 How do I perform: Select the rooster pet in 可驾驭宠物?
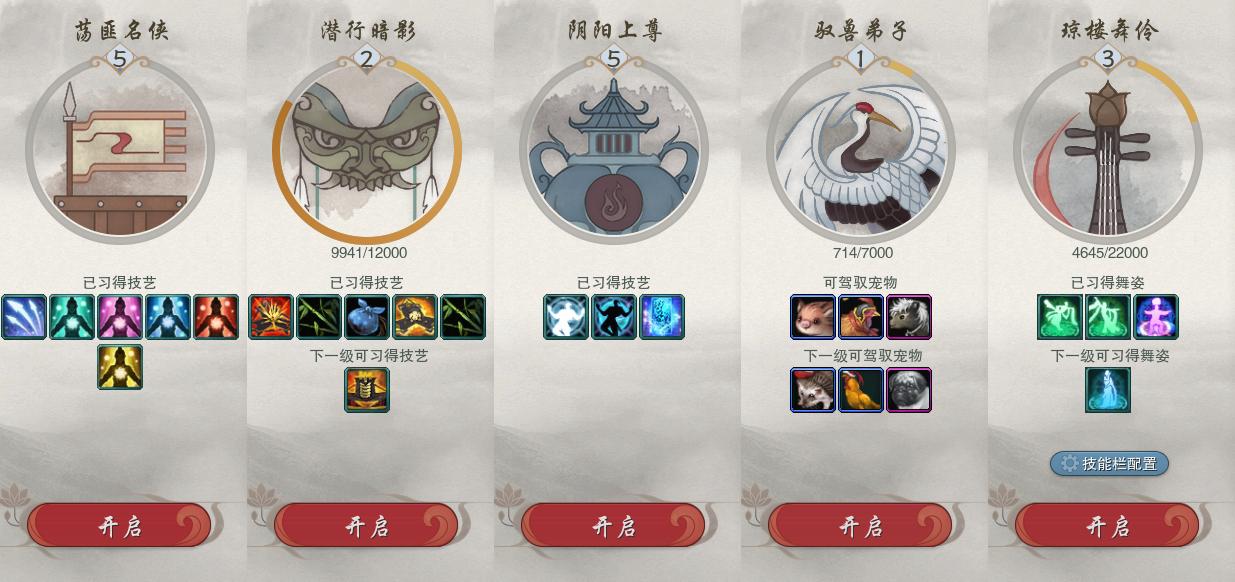point(861,317)
